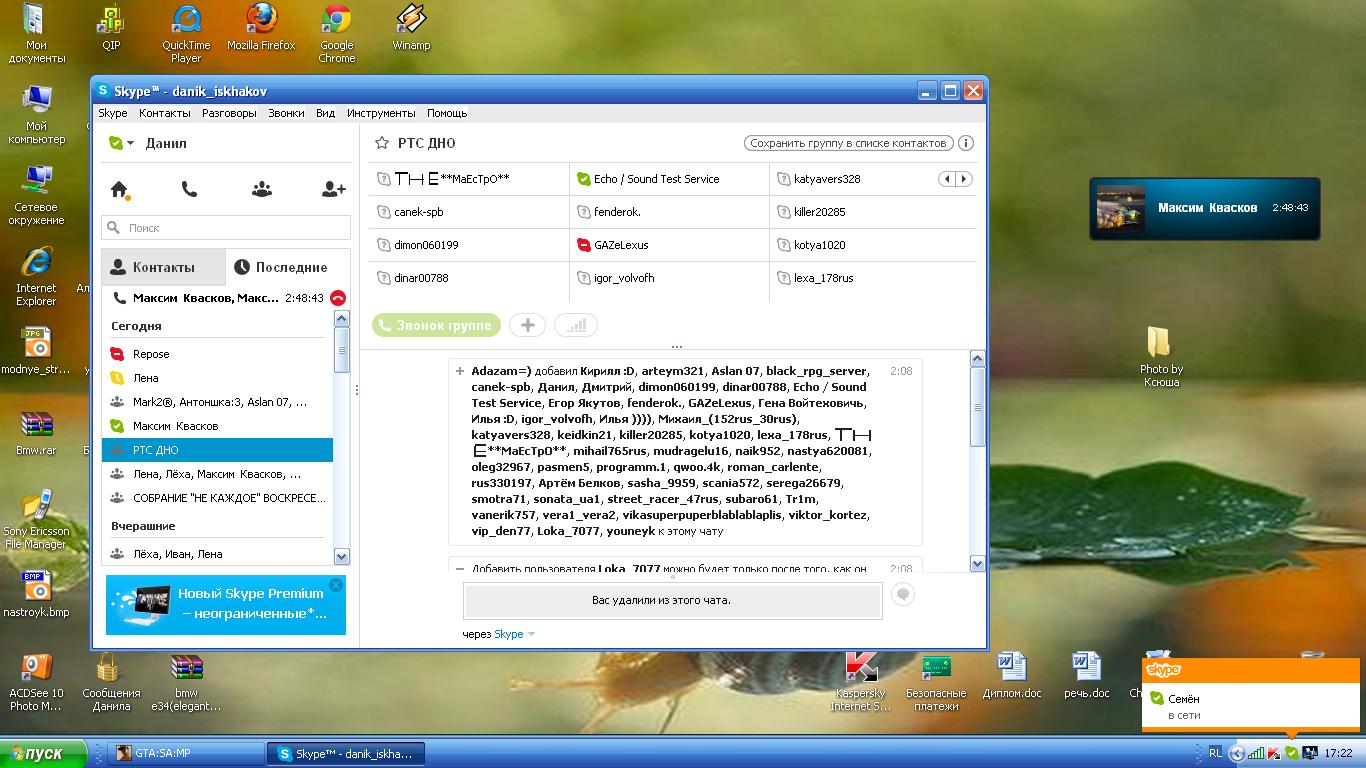The width and height of the screenshot is (1366, 768).
Task: Select Лена conversation
Action: coord(217,378)
